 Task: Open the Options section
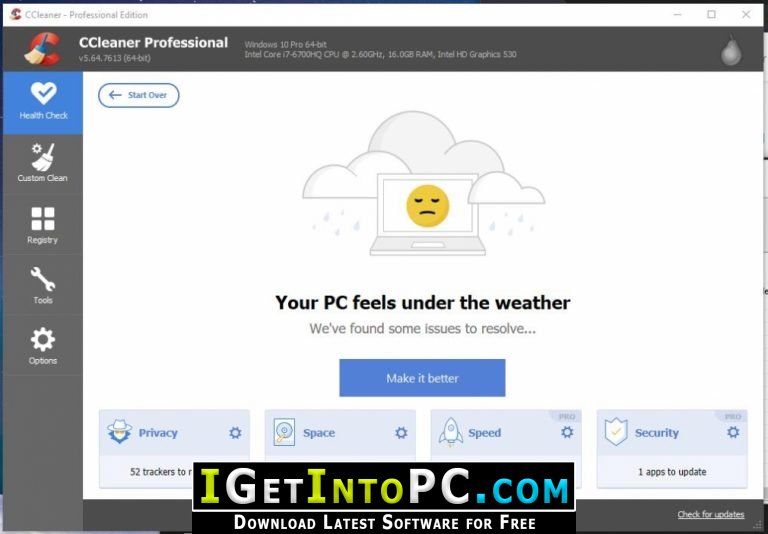click(x=43, y=346)
